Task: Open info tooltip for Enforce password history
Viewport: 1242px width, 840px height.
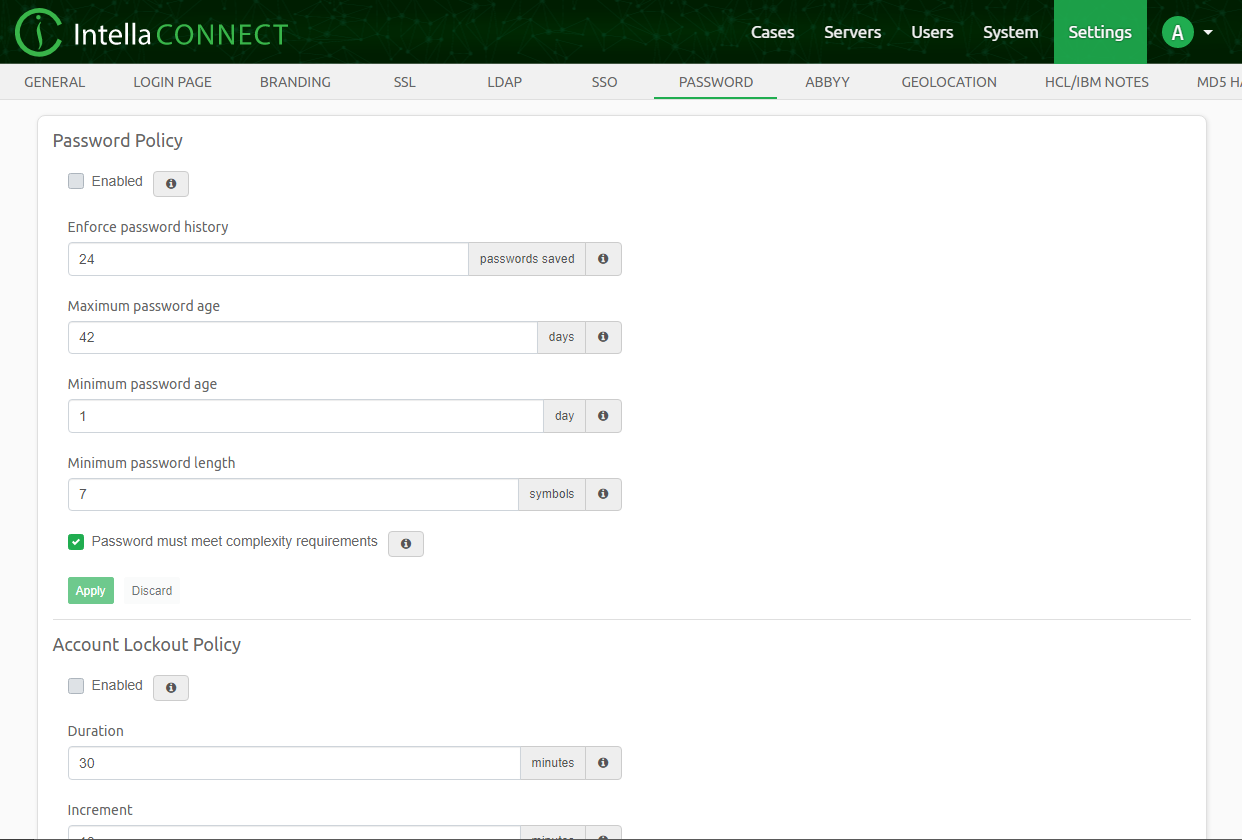Action: 602,258
